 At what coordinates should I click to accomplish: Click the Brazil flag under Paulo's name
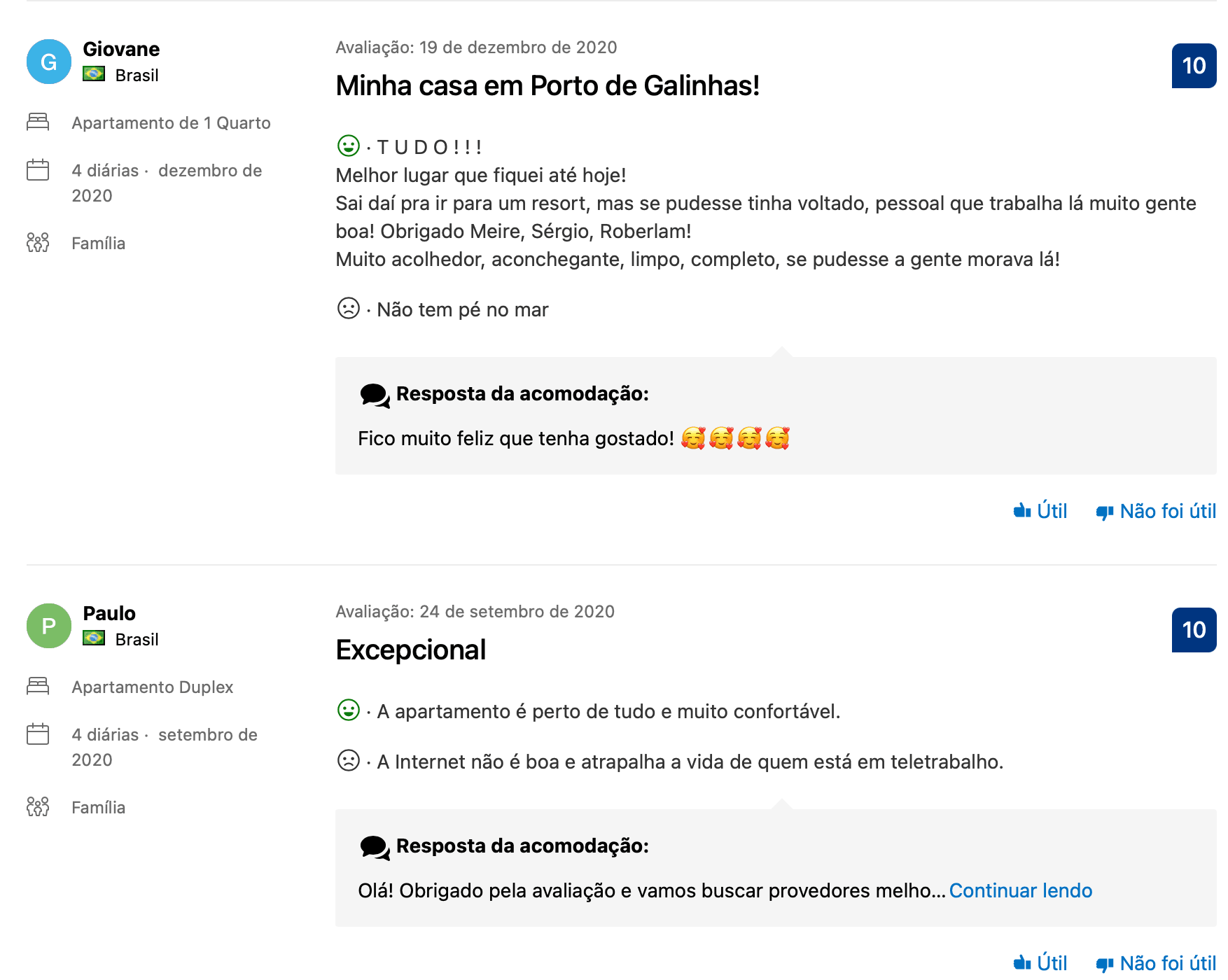(x=94, y=638)
